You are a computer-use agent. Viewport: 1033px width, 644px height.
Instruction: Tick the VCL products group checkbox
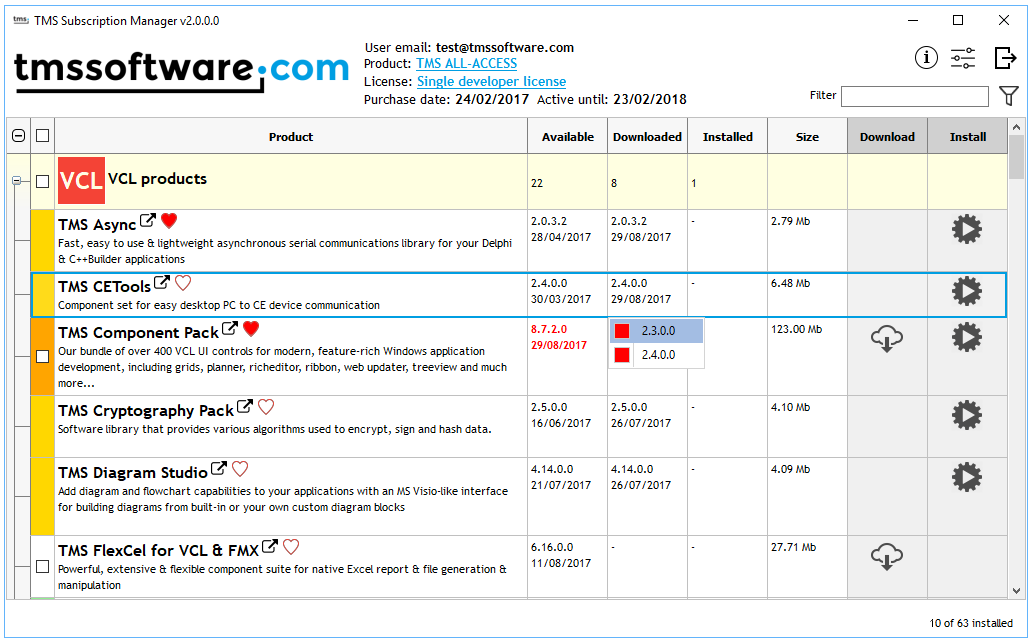[42, 181]
